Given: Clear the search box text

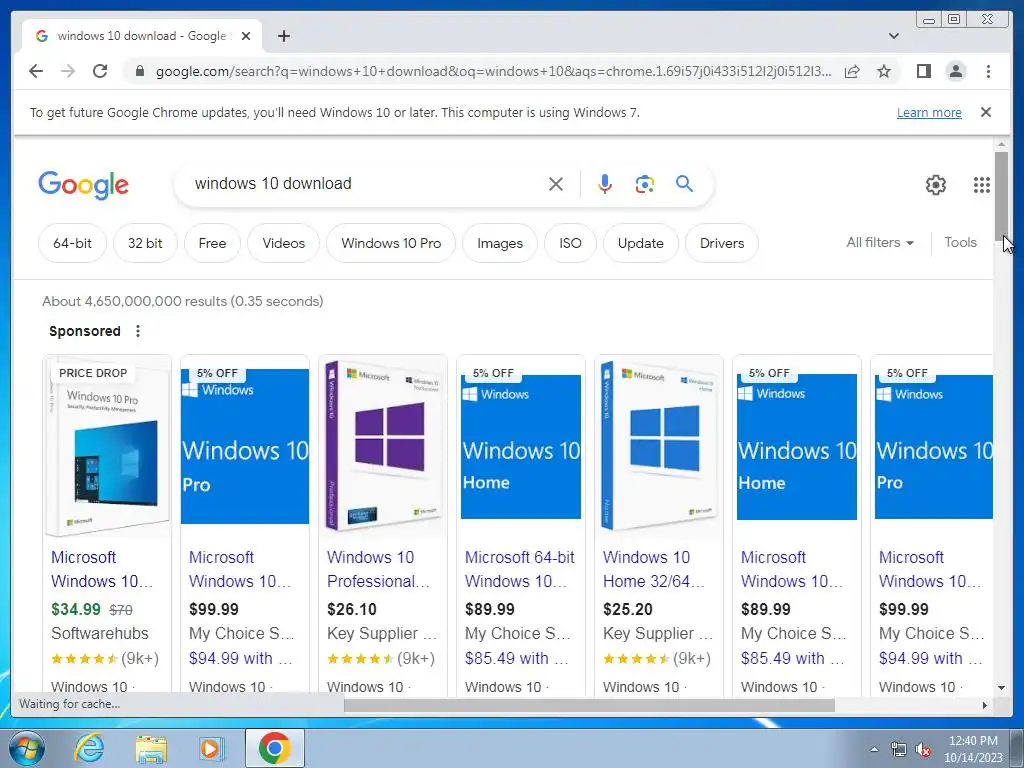Looking at the screenshot, I should (x=556, y=184).
